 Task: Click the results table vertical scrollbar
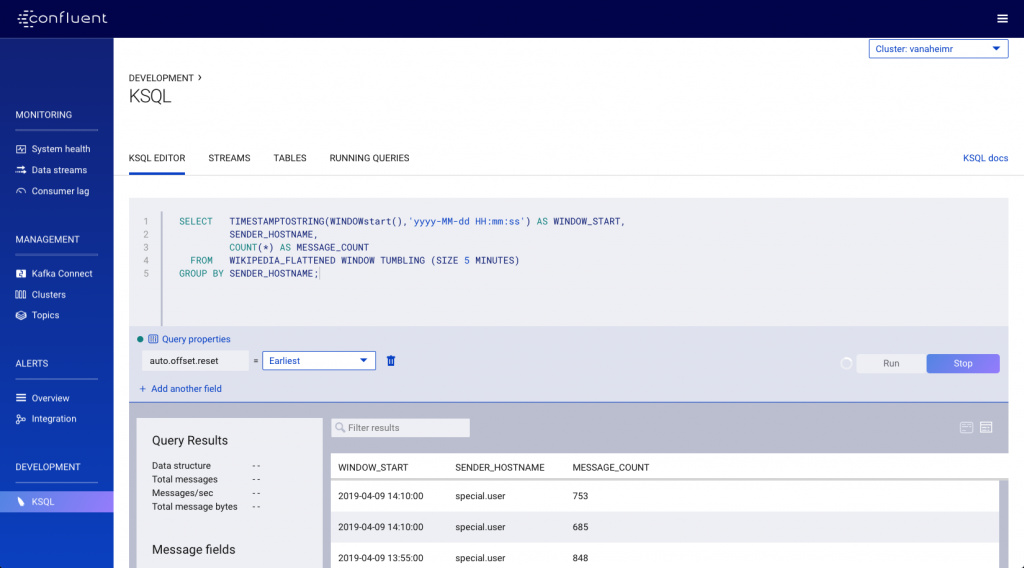point(1004,524)
